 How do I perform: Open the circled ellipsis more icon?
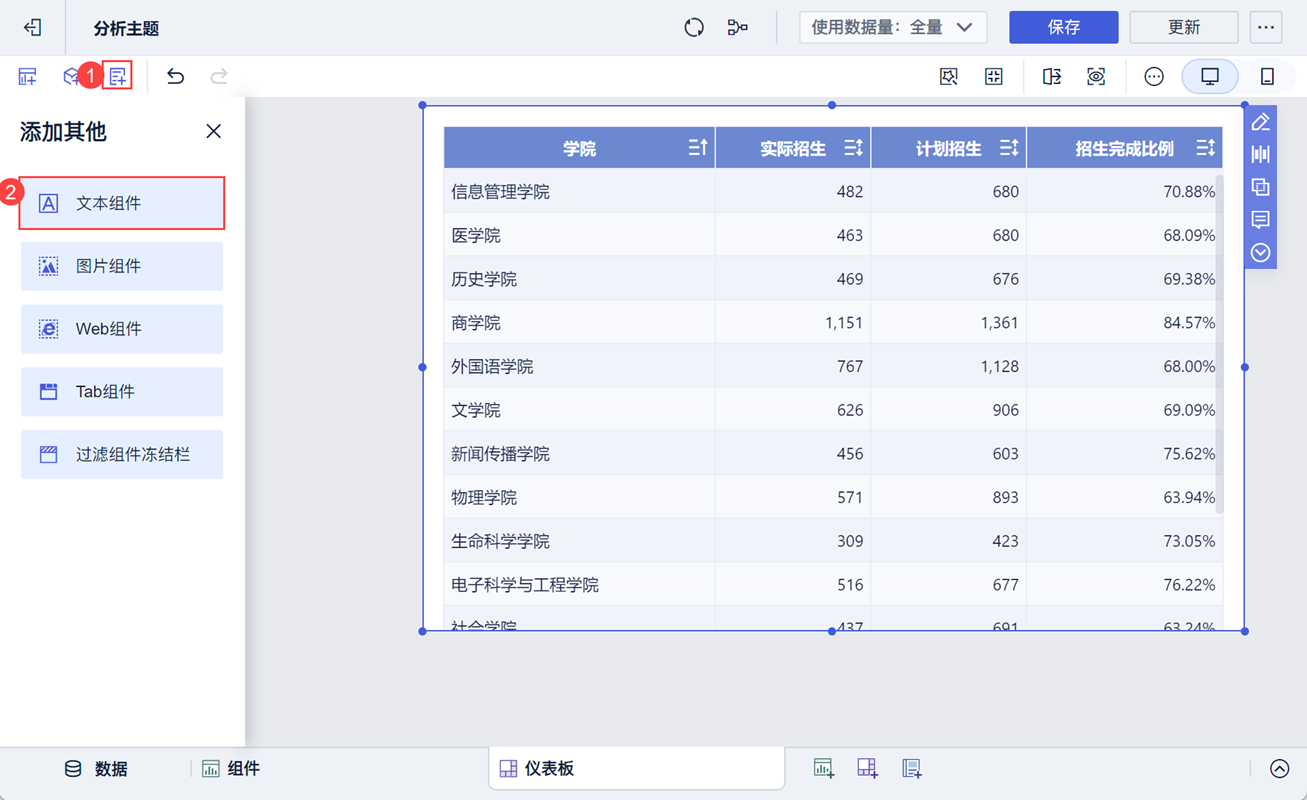[x=1154, y=76]
